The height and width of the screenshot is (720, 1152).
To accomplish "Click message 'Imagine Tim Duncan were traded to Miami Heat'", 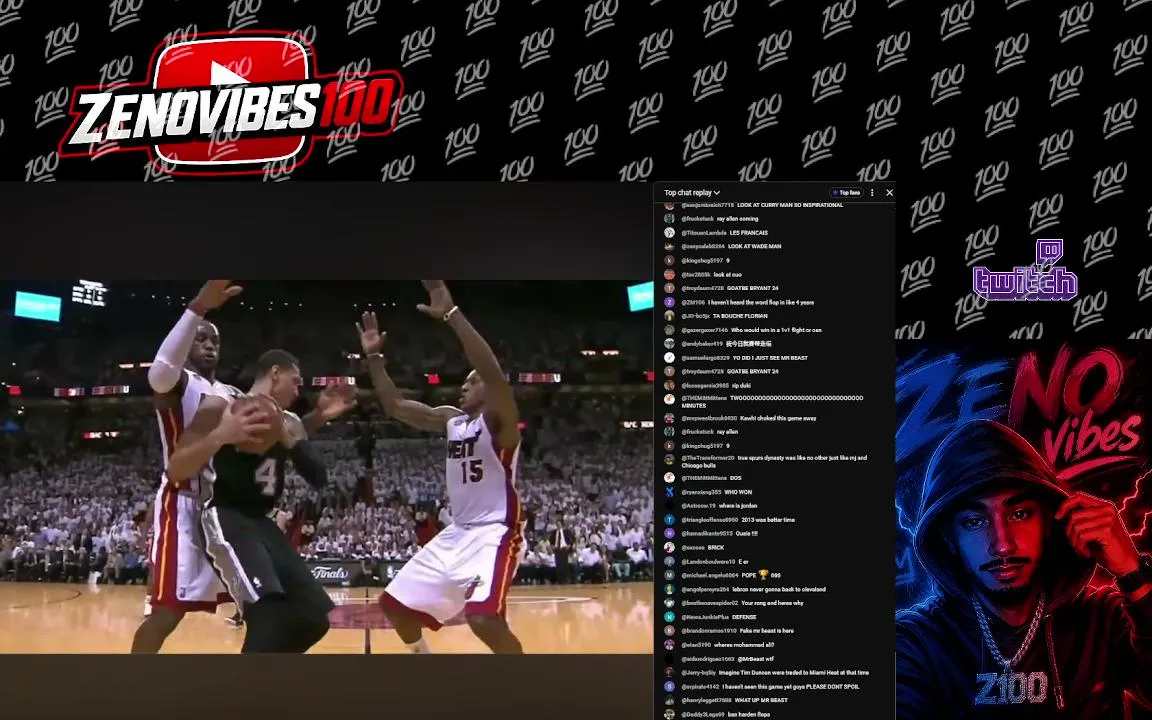I will click(x=793, y=672).
